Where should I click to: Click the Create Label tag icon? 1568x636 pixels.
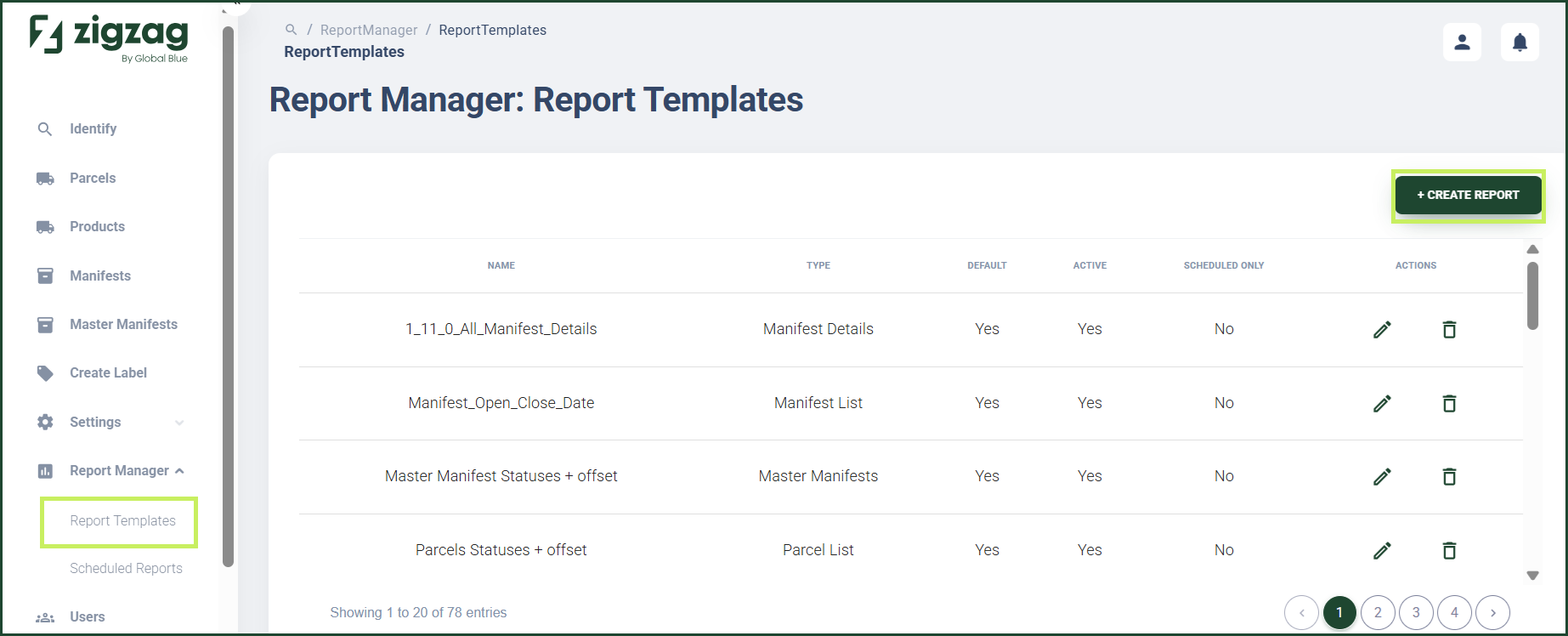[45, 373]
